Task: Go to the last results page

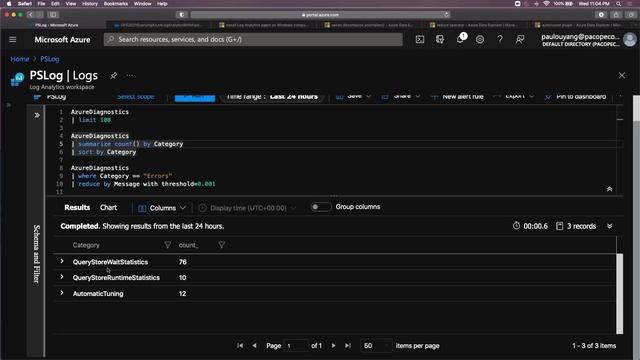Action: [348, 345]
